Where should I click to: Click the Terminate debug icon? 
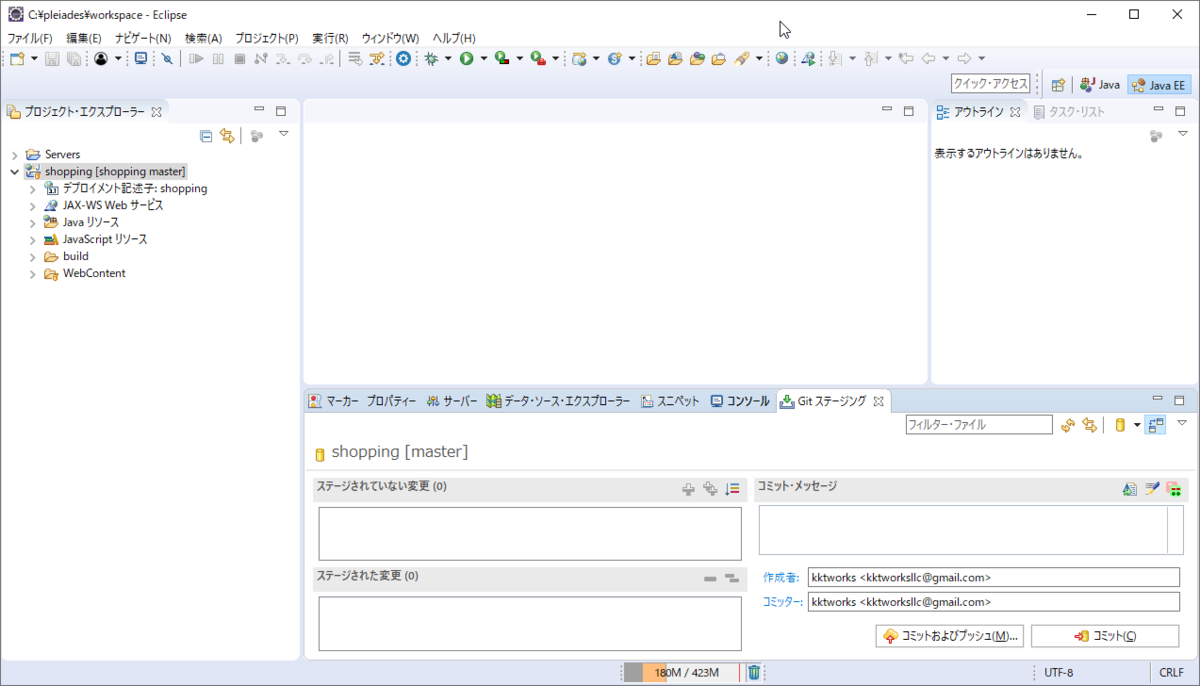pos(239,59)
